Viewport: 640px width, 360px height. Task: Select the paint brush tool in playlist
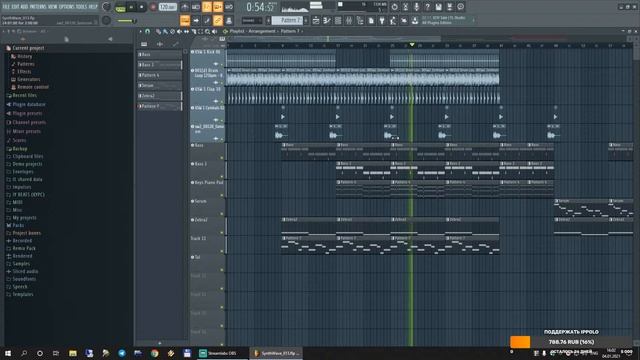pos(165,31)
